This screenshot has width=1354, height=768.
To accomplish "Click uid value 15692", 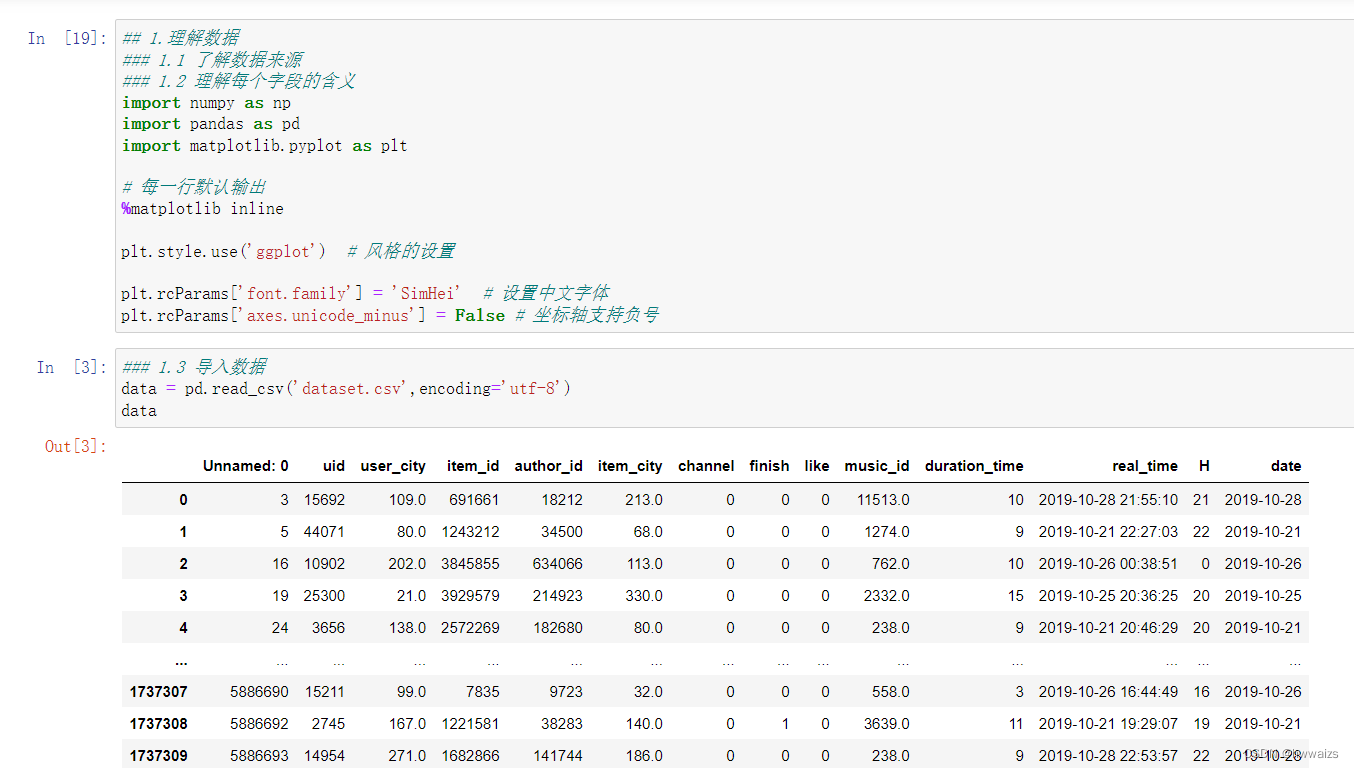I will 325,500.
